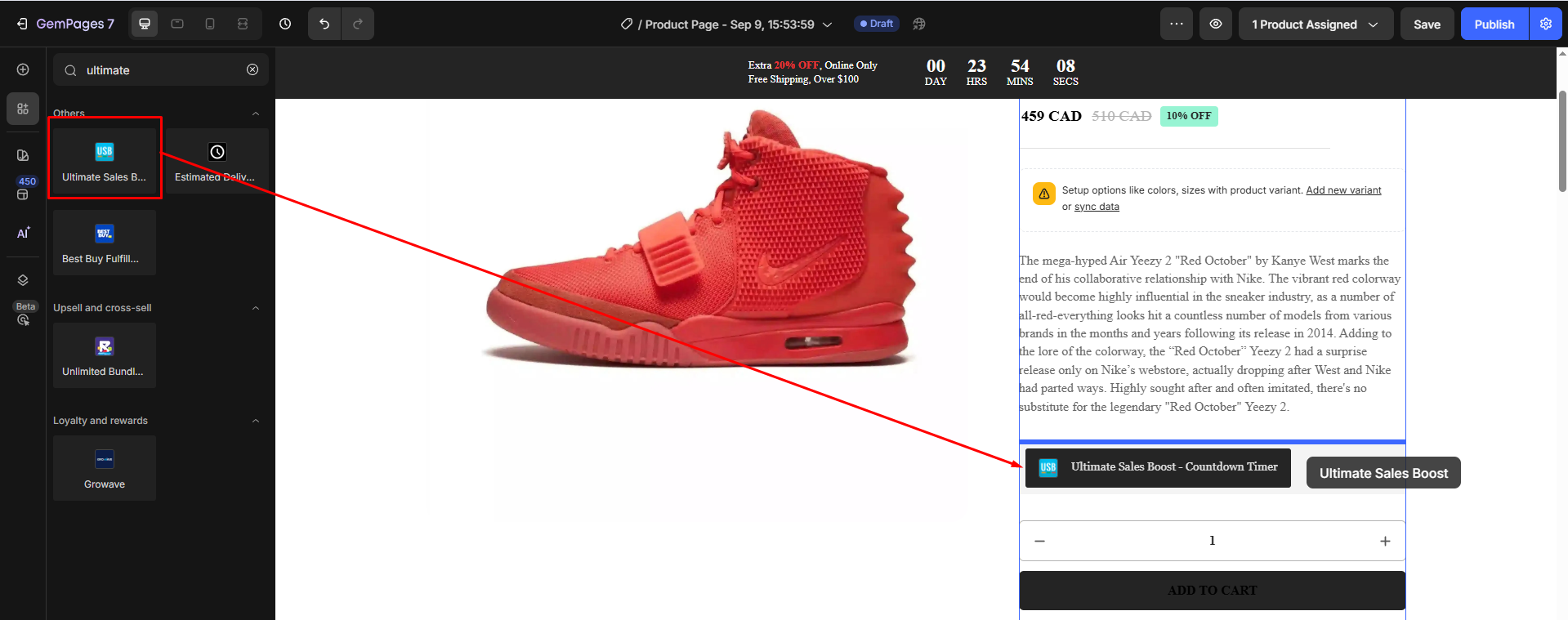The height and width of the screenshot is (620, 1568).
Task: Open the 1 Product Assigned dropdown
Action: [x=1315, y=24]
